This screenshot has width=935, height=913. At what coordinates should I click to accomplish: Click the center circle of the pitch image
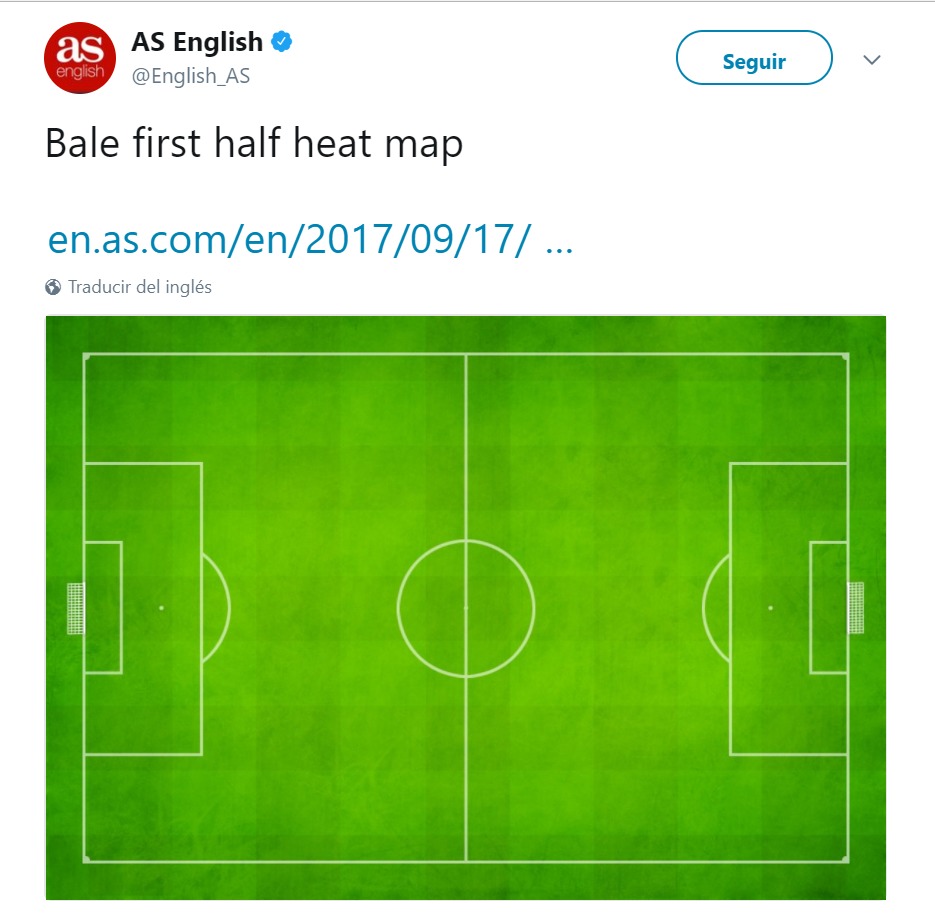coord(464,608)
